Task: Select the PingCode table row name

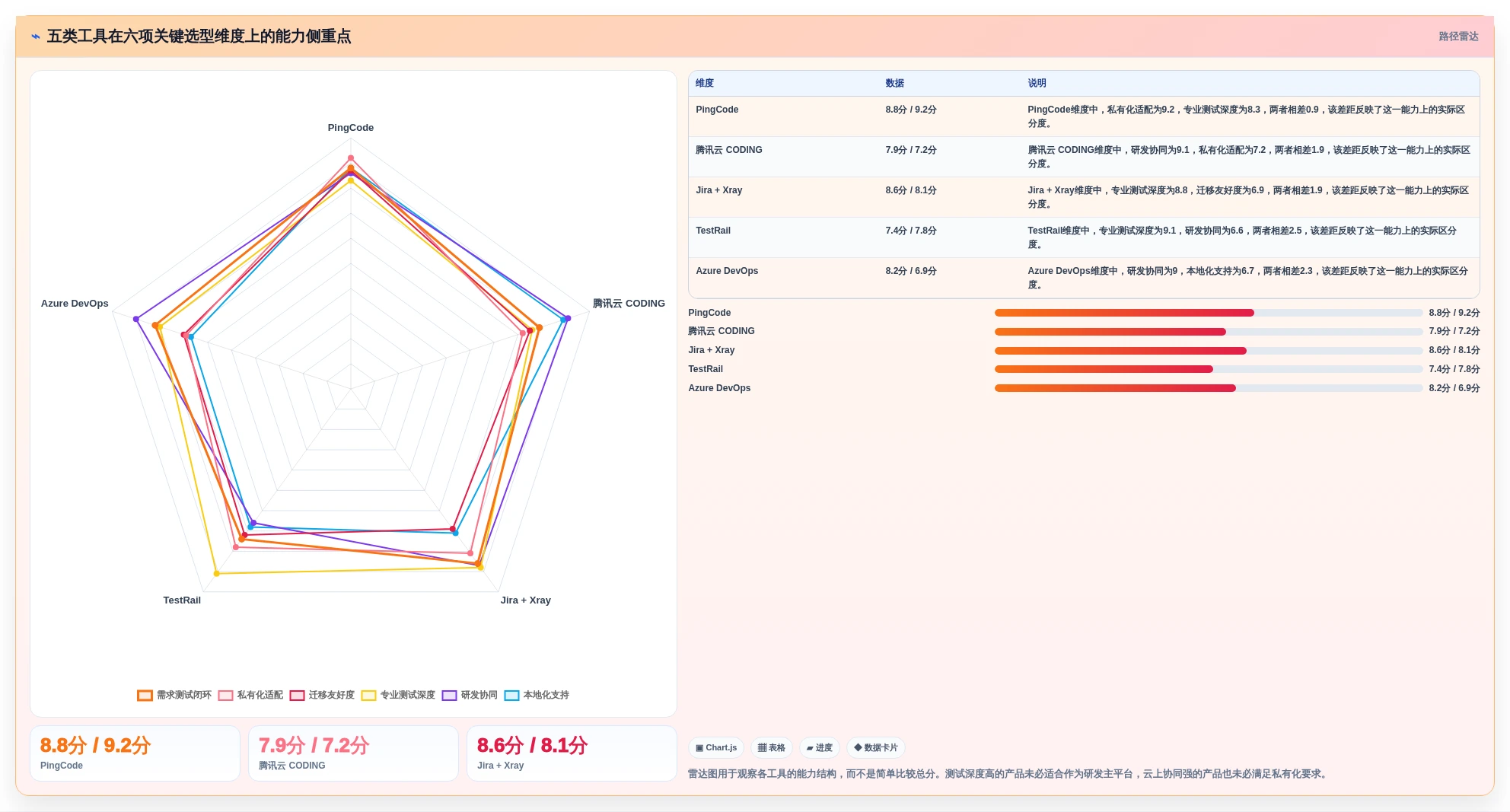Action: click(x=717, y=110)
